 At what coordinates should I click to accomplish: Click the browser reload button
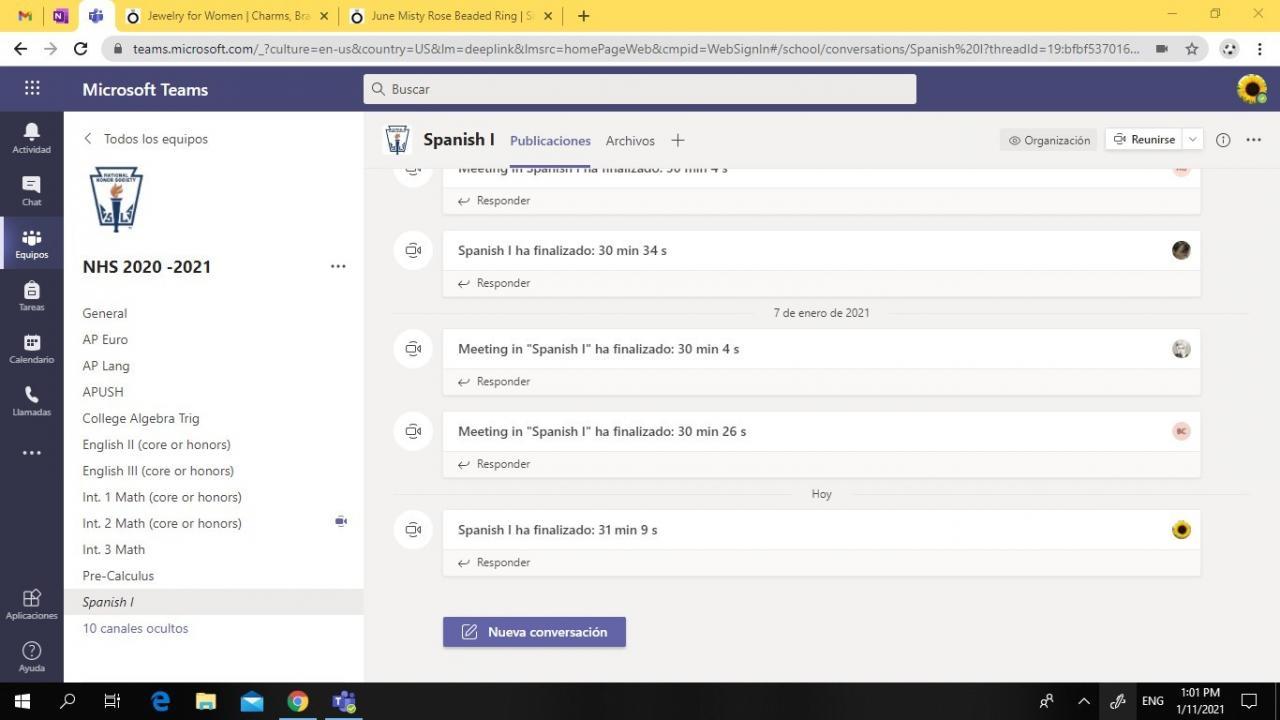tap(81, 48)
